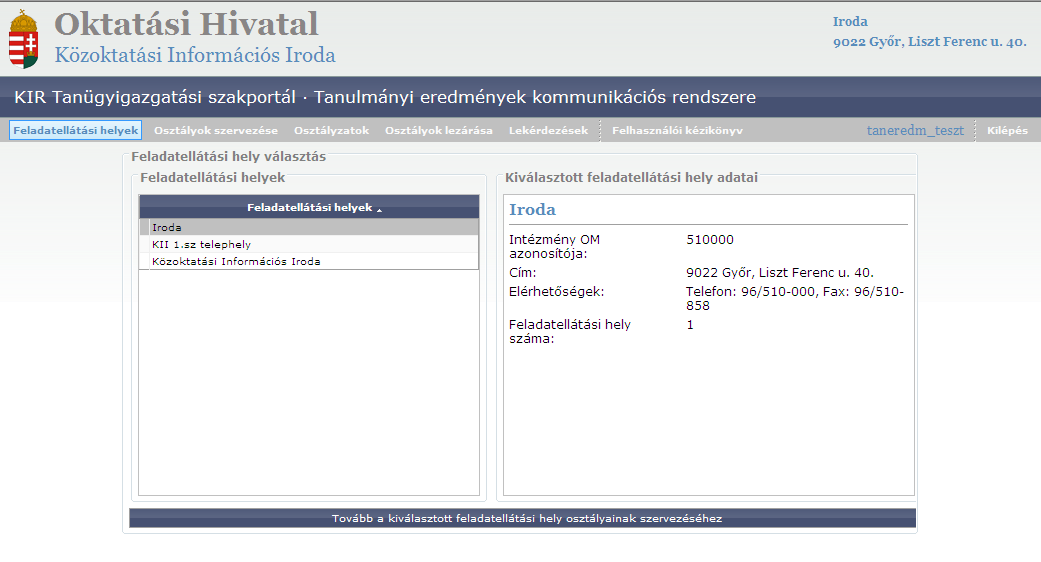Click the Elérhetőségek label
The height and width of the screenshot is (562, 1041).
(x=556, y=291)
